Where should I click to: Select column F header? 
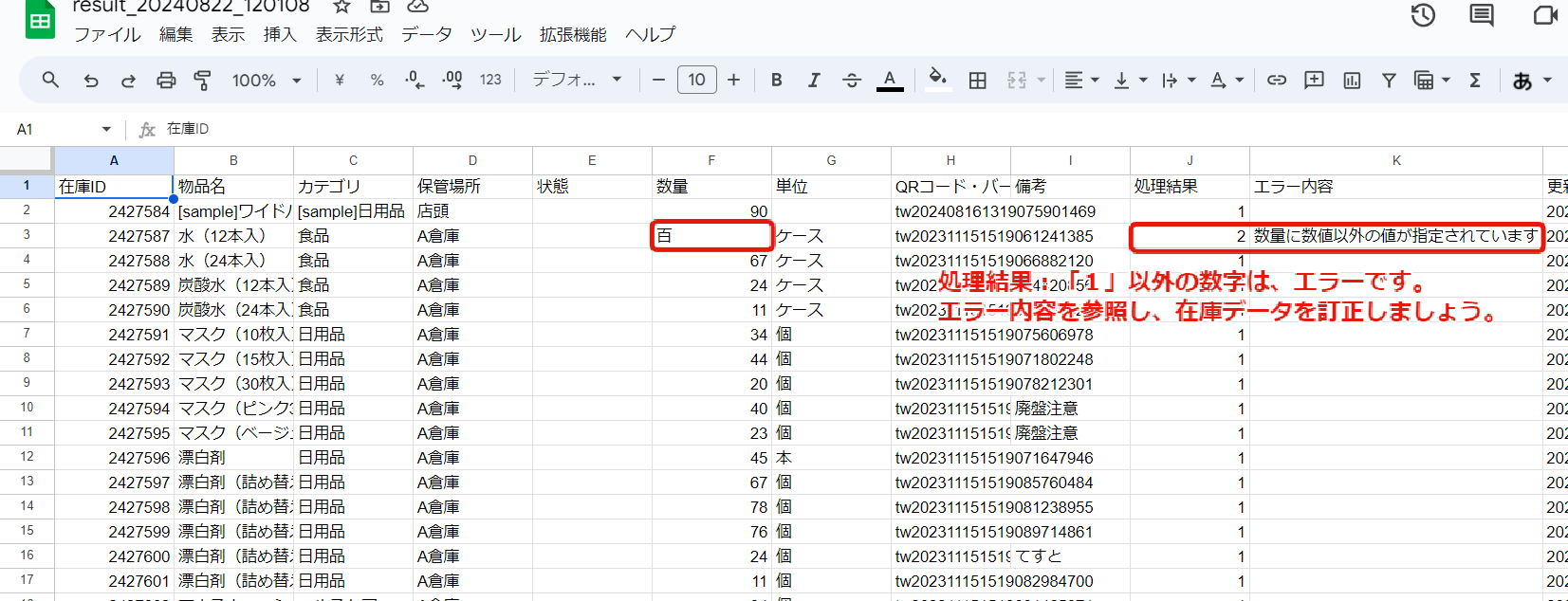tap(711, 160)
